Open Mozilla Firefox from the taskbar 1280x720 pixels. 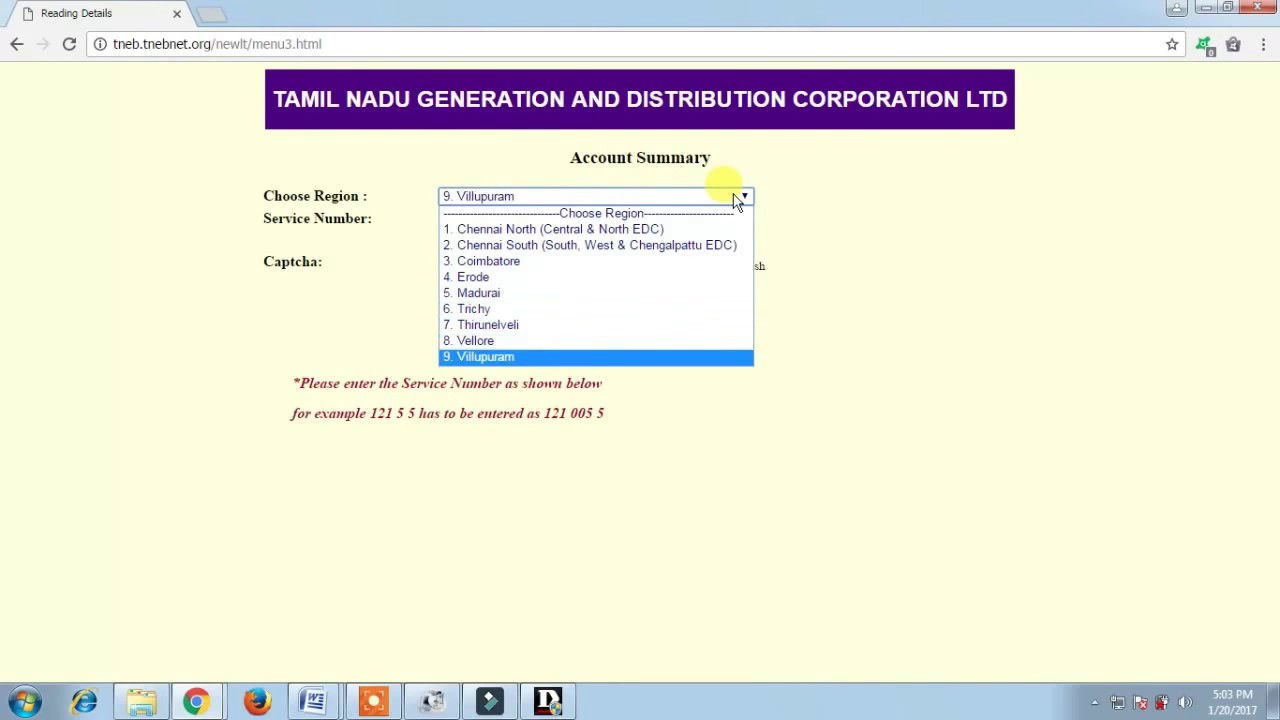coord(257,701)
